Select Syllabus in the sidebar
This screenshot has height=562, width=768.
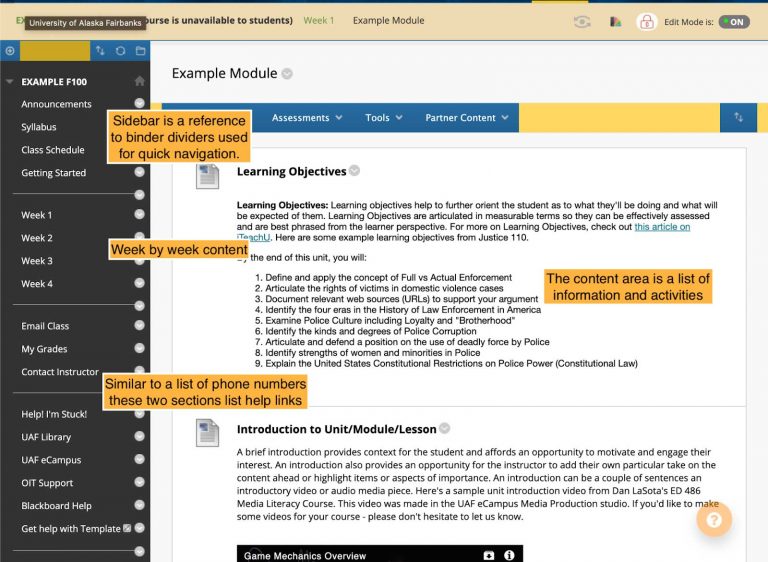tap(39, 127)
